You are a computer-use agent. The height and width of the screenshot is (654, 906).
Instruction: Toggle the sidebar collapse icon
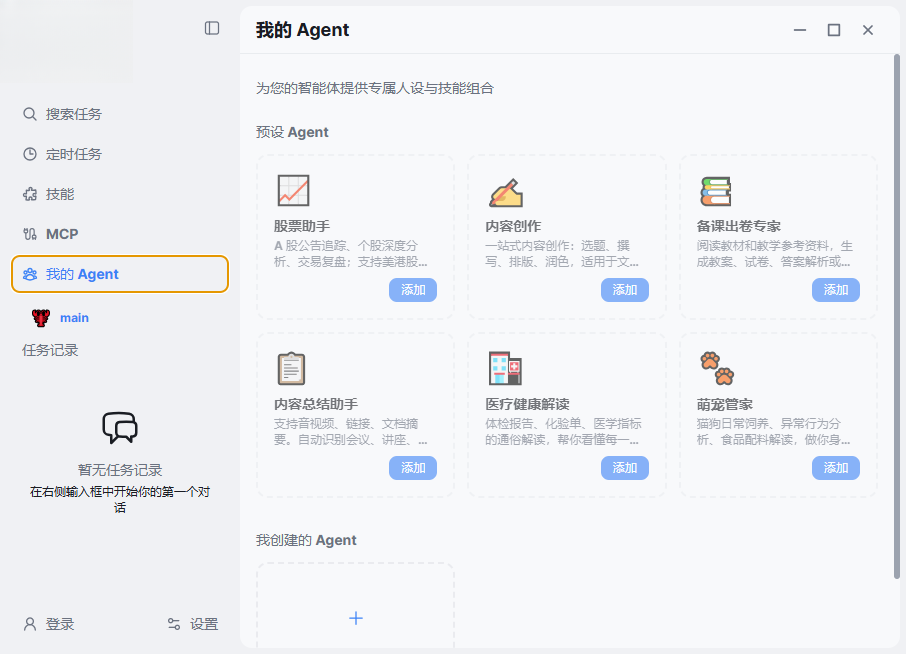pyautogui.click(x=212, y=28)
